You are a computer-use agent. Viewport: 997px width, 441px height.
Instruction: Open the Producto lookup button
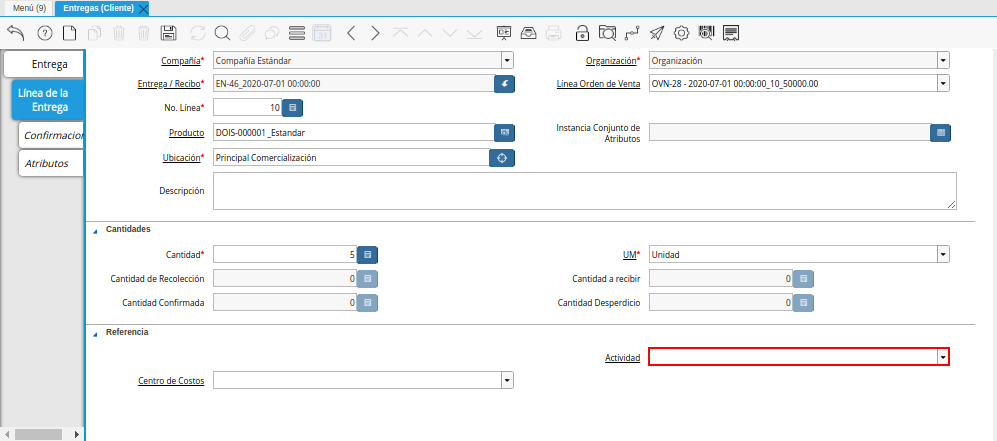tap(504, 132)
